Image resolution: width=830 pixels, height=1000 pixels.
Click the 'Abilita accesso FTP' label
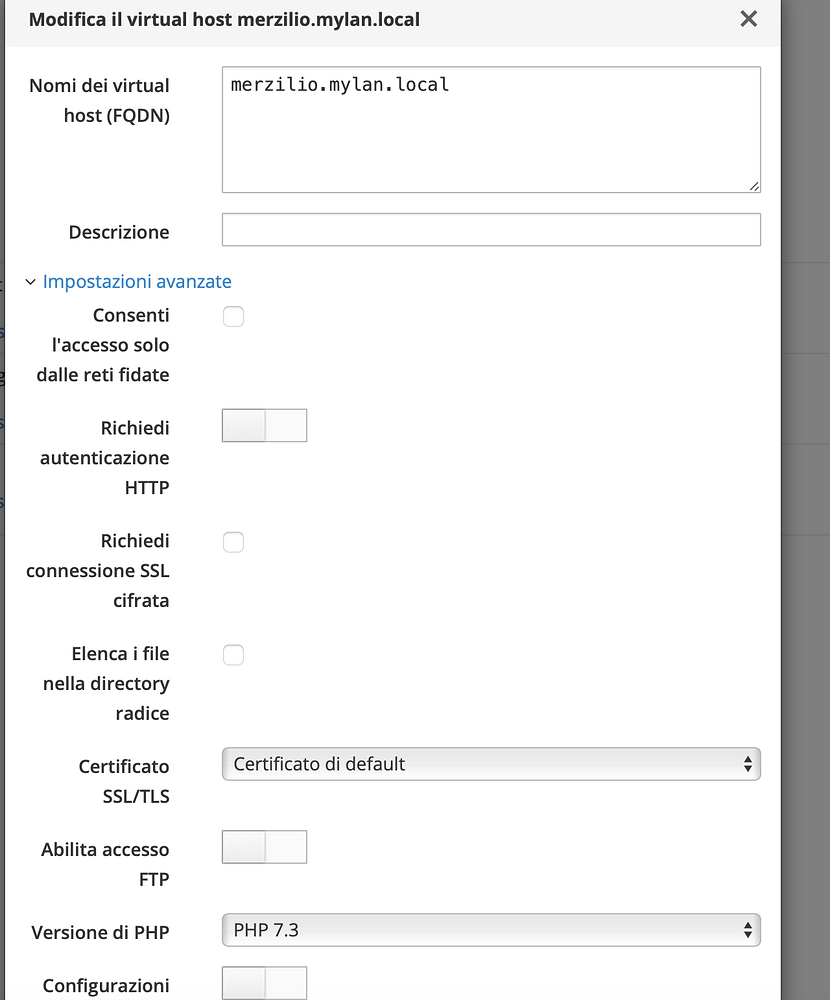coord(105,864)
